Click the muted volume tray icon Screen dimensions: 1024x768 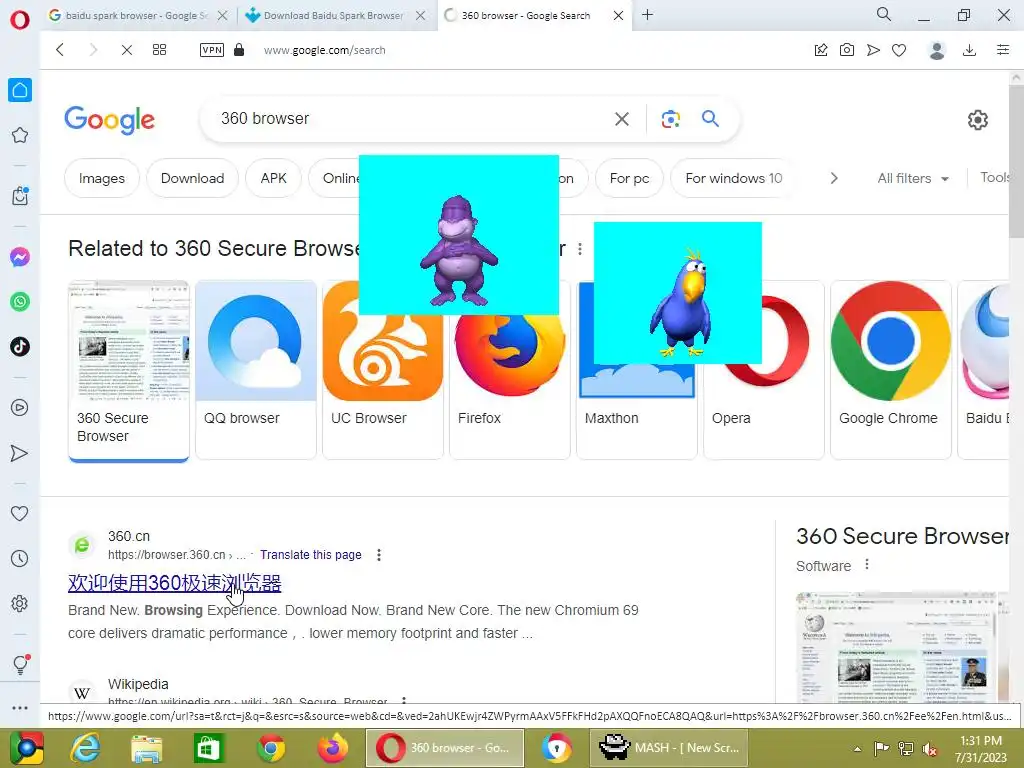[x=929, y=748]
